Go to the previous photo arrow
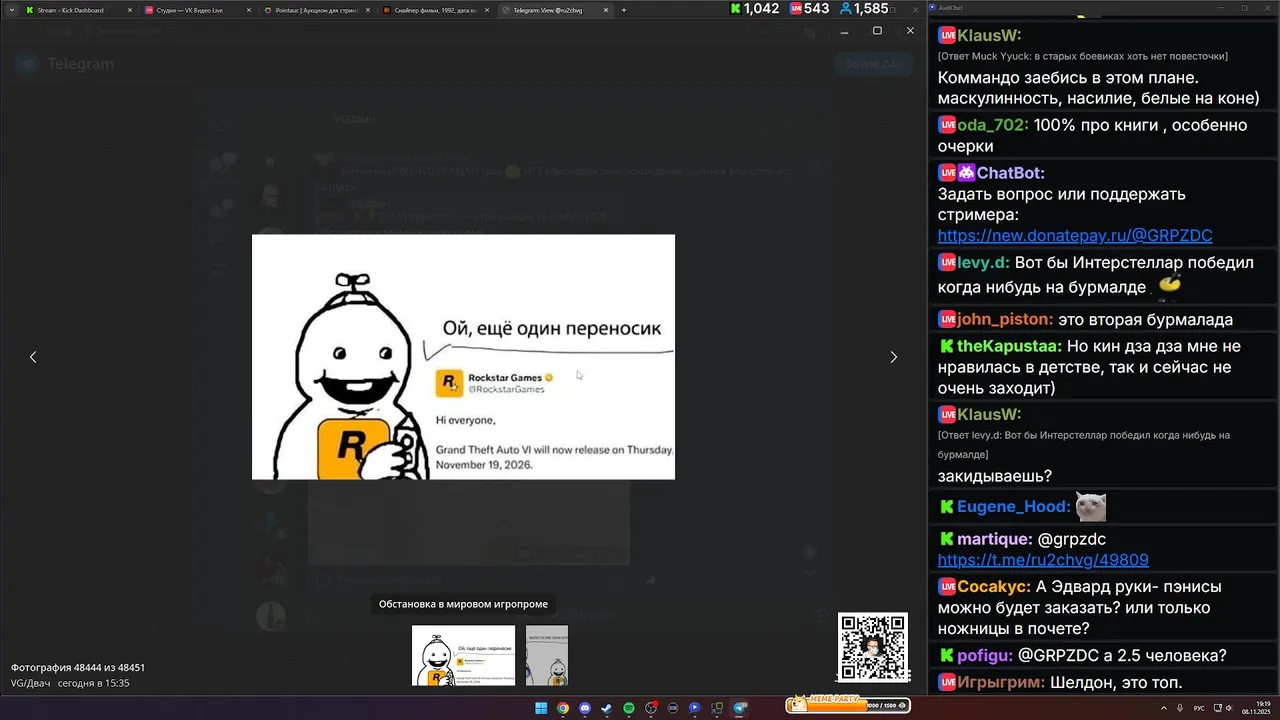1280x720 pixels. pos(33,357)
